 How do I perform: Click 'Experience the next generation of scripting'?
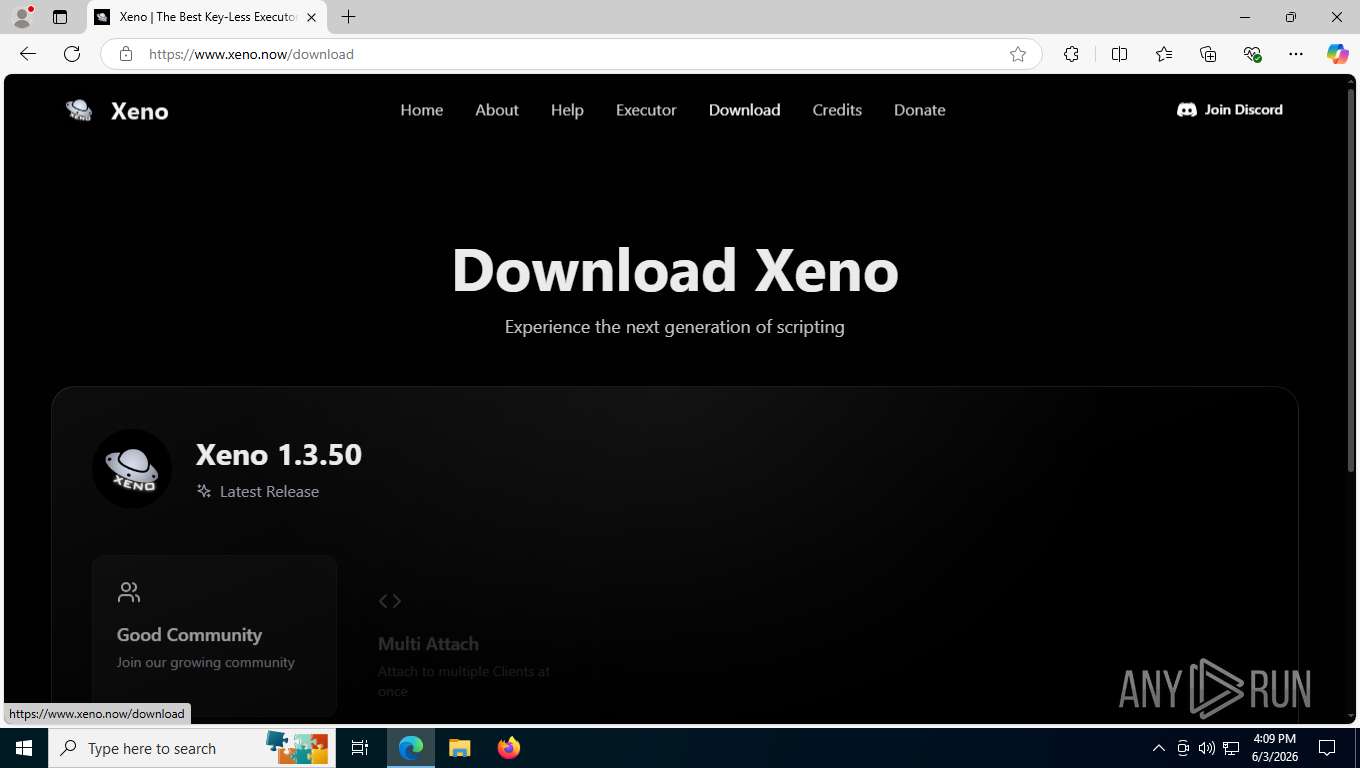675,327
